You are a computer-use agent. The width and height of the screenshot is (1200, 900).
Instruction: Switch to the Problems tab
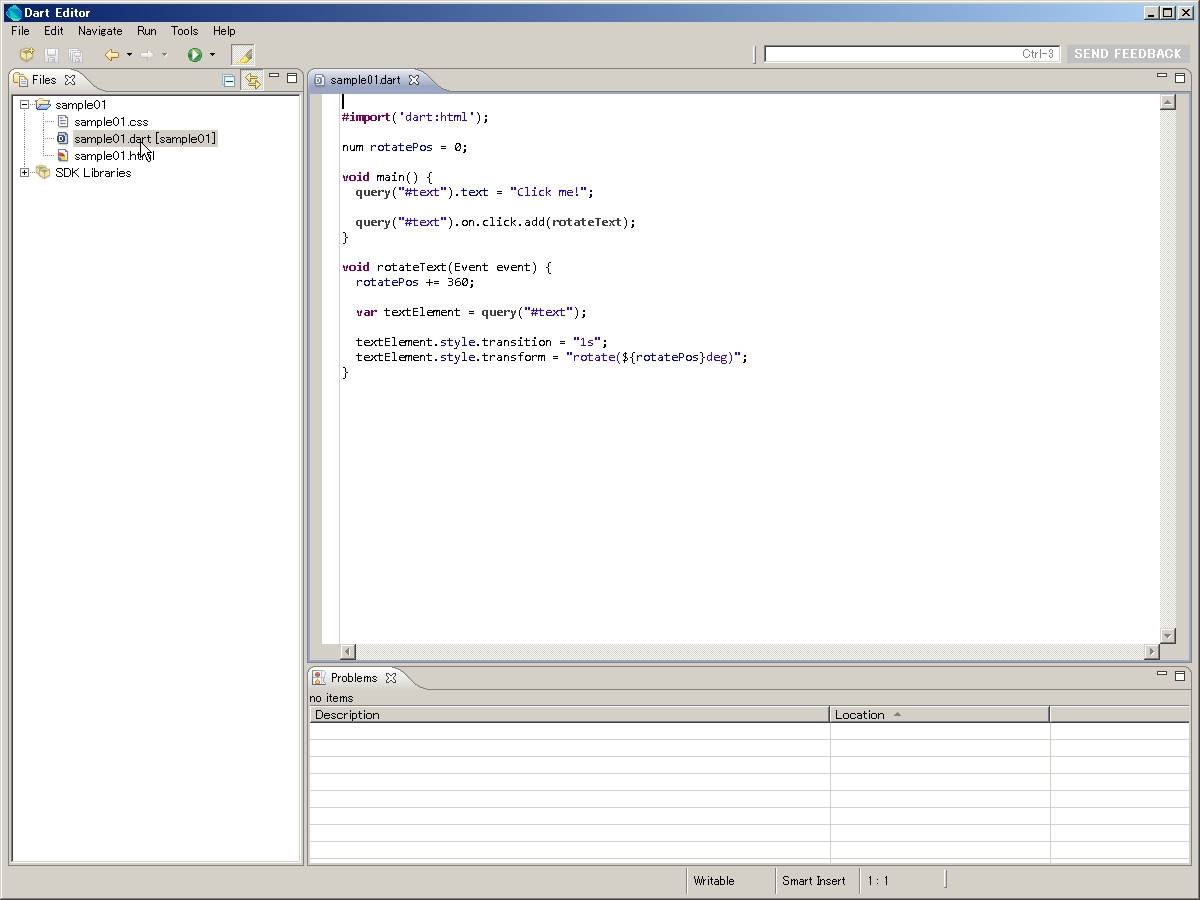354,678
